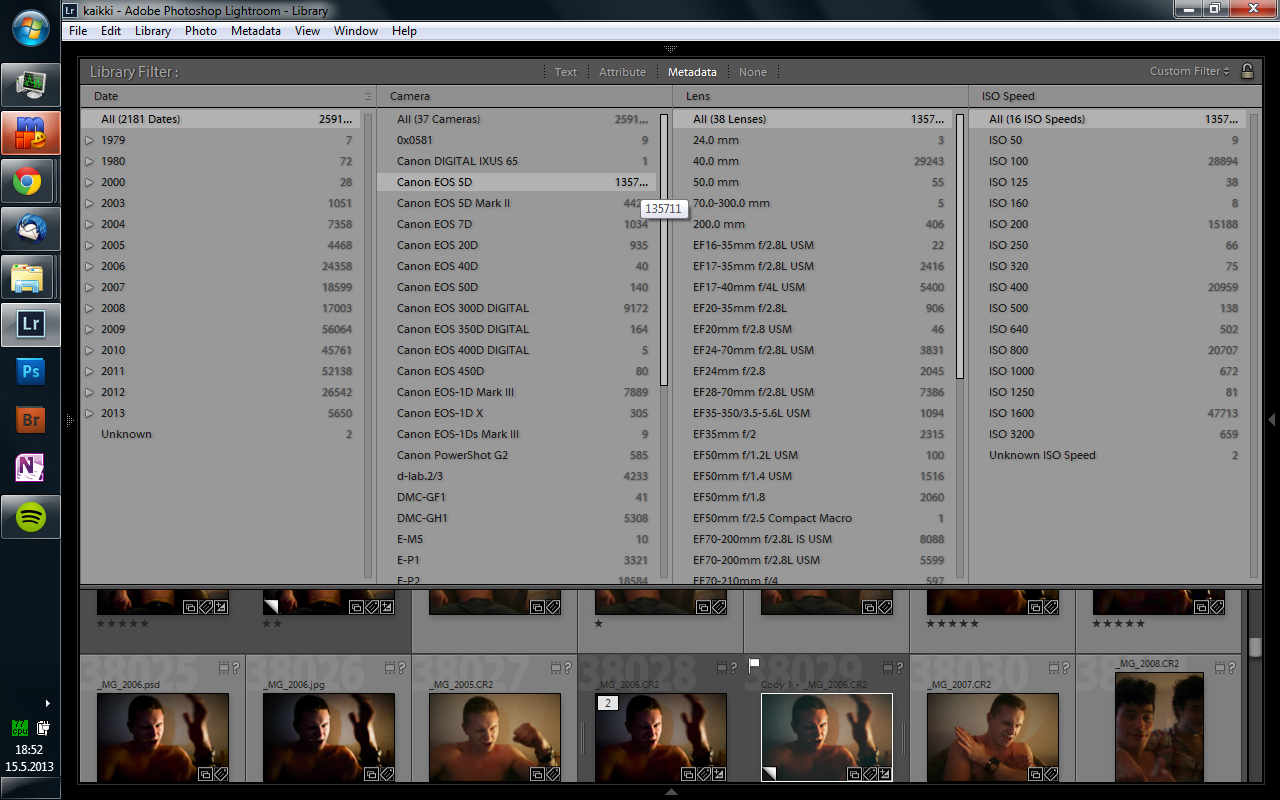The height and width of the screenshot is (800, 1280).
Task: Expand the 2000 date entry
Action: [x=89, y=182]
